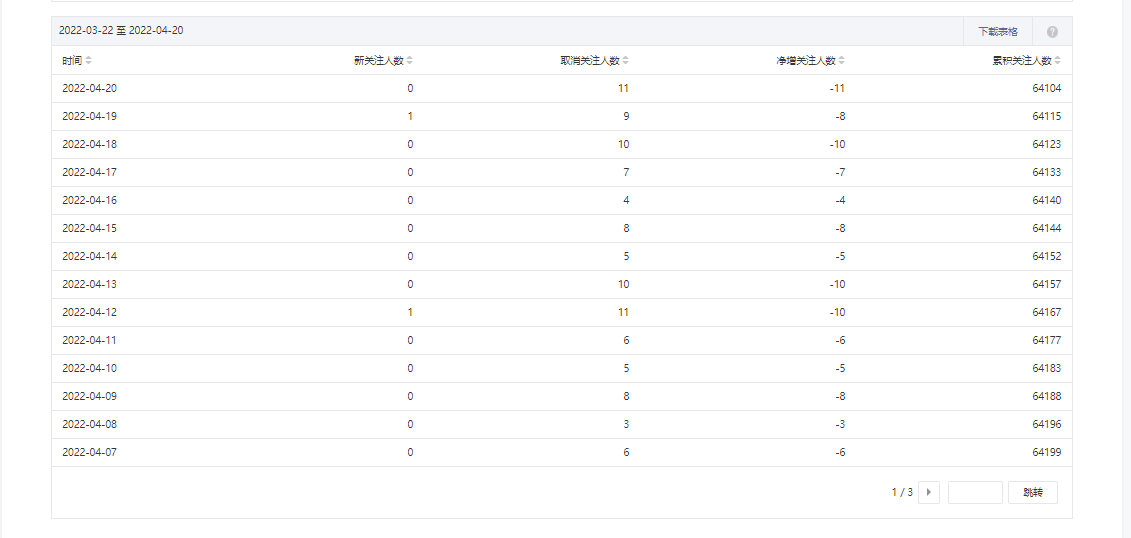Image resolution: width=1131 pixels, height=538 pixels.
Task: Sort by 取消关注人数 column arrows
Action: pos(625,61)
